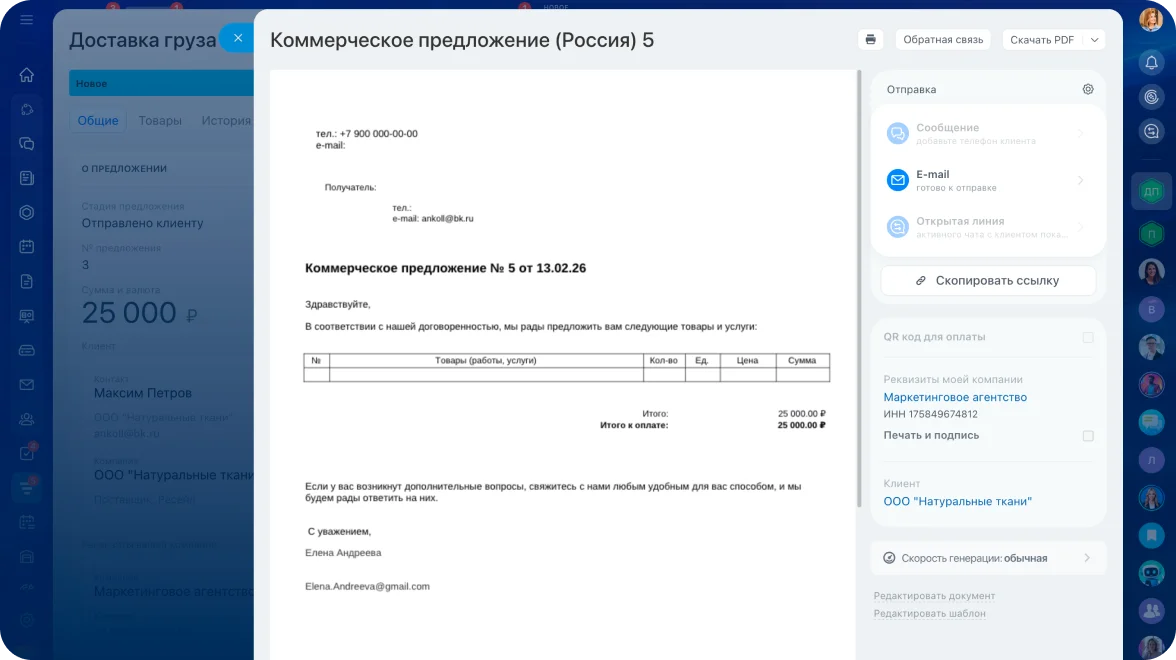This screenshot has width=1176, height=660.
Task: Expand the Скачать PDF dropdown arrow
Action: [x=1097, y=39]
